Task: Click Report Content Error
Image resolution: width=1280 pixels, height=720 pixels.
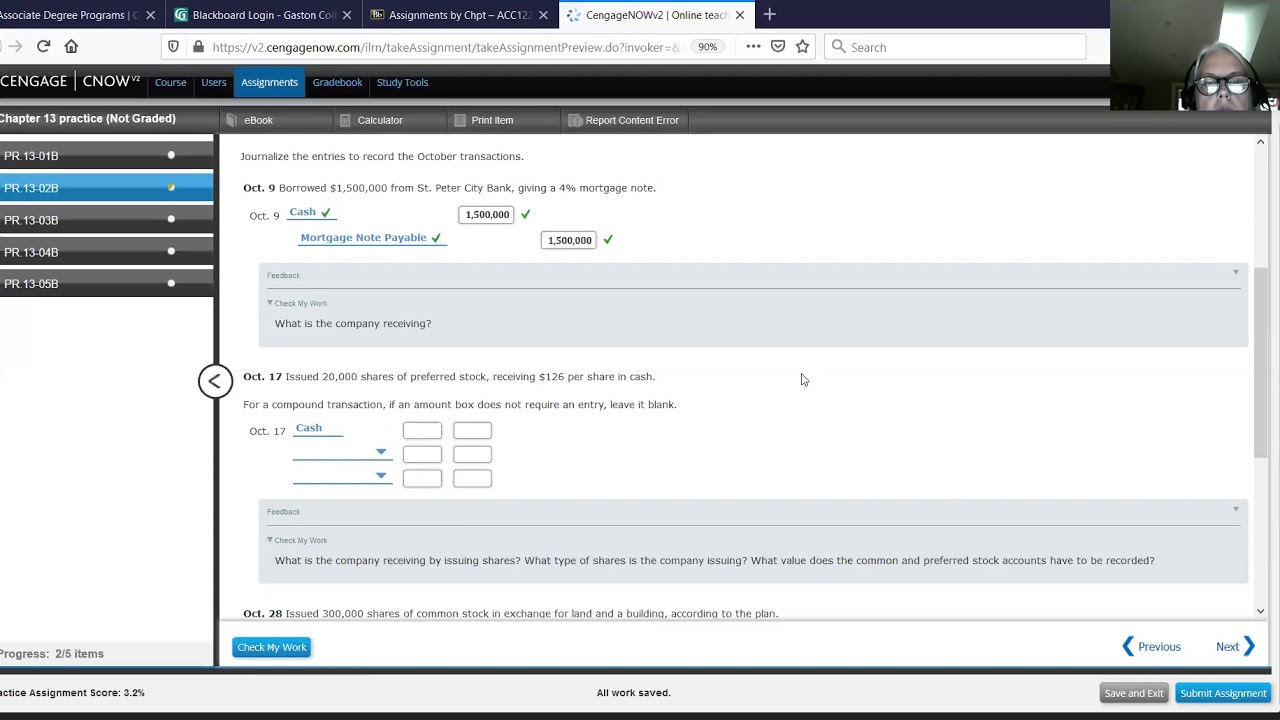Action: (624, 120)
